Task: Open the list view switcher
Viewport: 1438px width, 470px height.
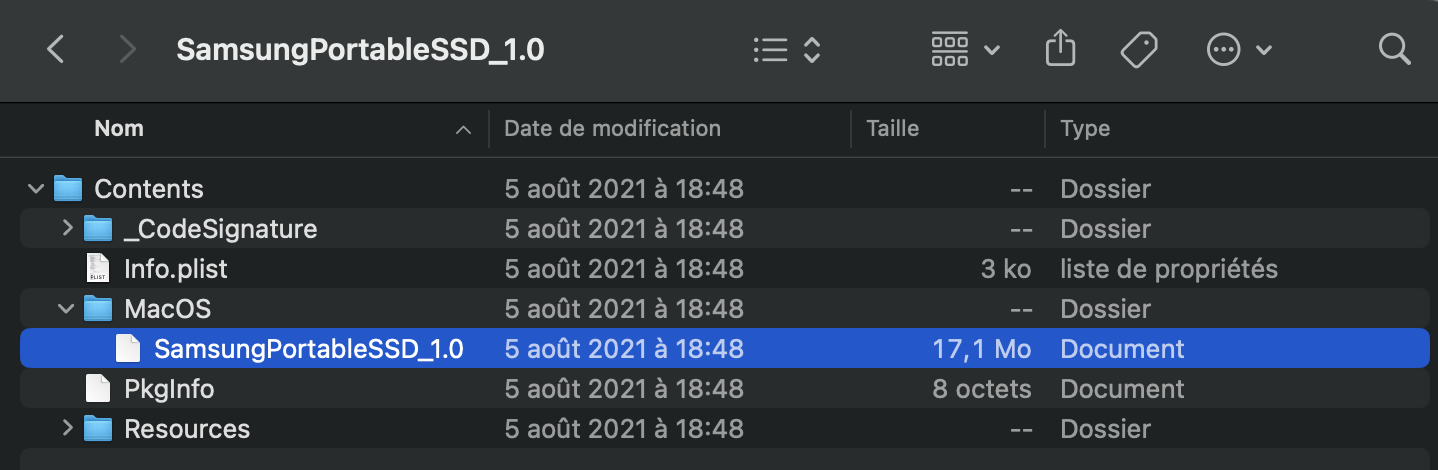Action: (786, 50)
